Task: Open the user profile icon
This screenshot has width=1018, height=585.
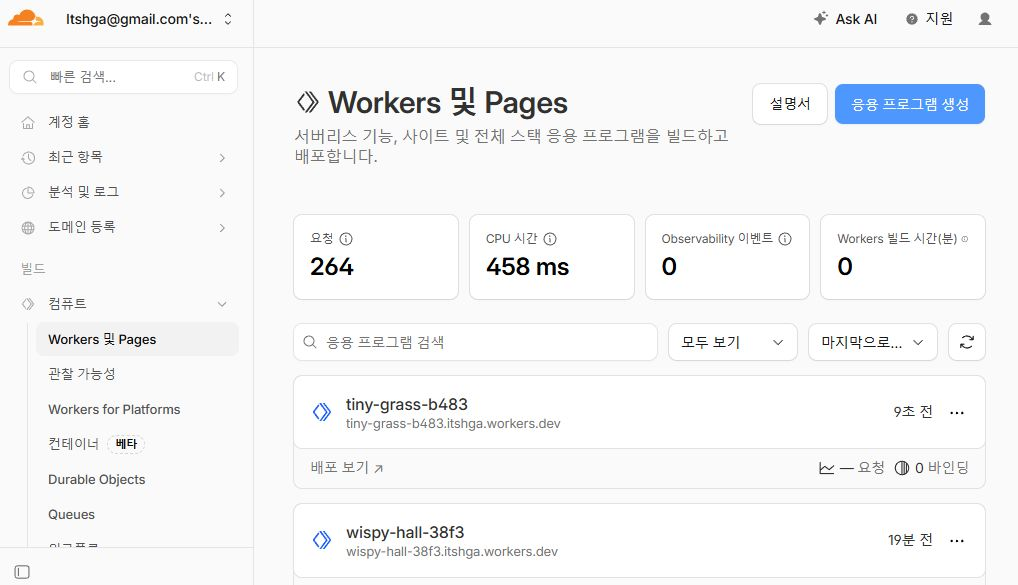Action: (x=984, y=19)
